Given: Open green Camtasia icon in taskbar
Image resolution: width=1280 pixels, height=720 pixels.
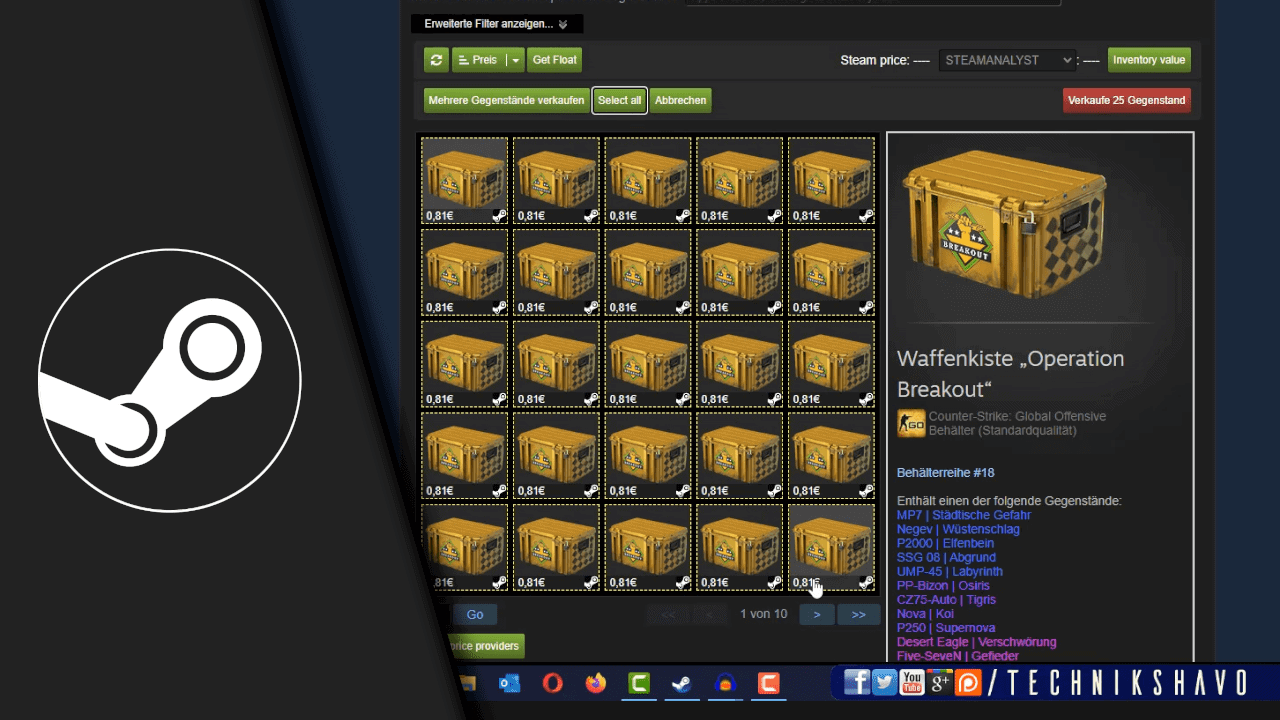Looking at the screenshot, I should point(639,684).
